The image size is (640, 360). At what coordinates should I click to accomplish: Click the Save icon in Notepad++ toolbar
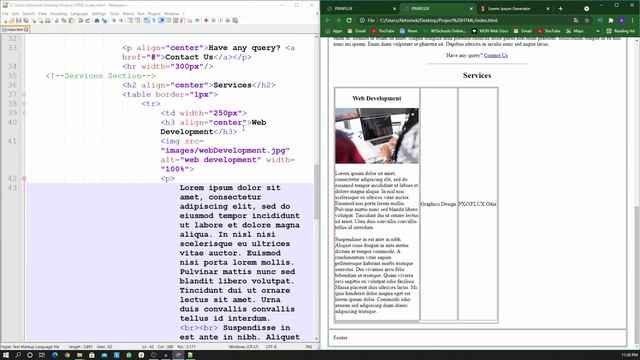pos(19,20)
